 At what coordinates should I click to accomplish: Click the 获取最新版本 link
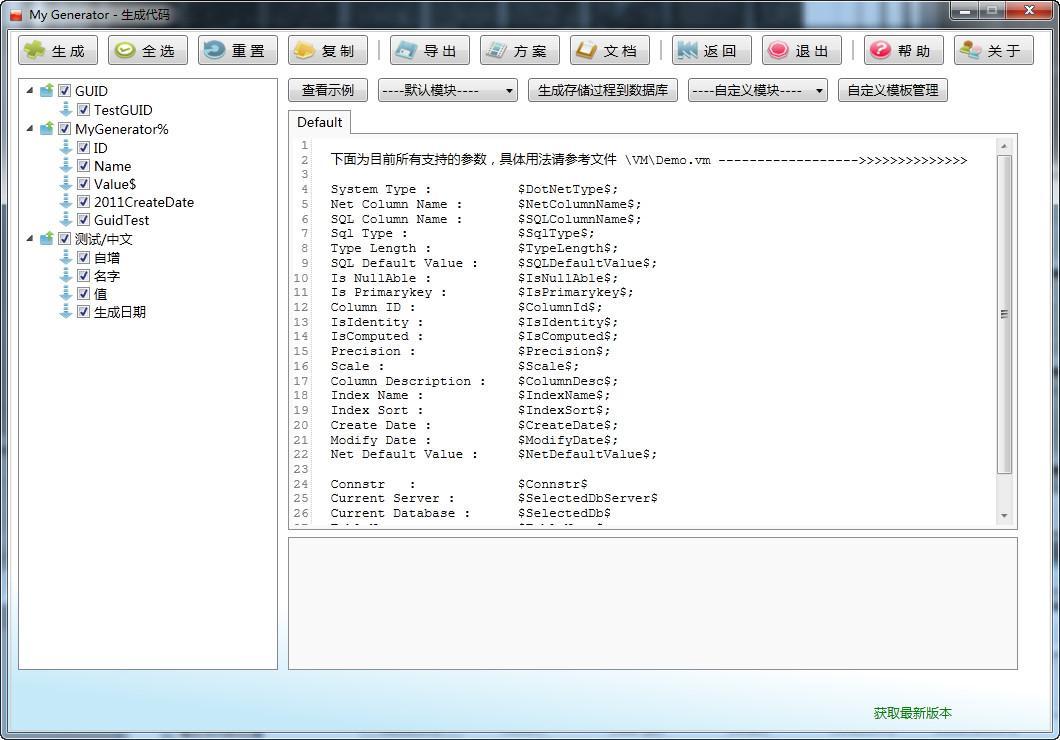(x=912, y=713)
